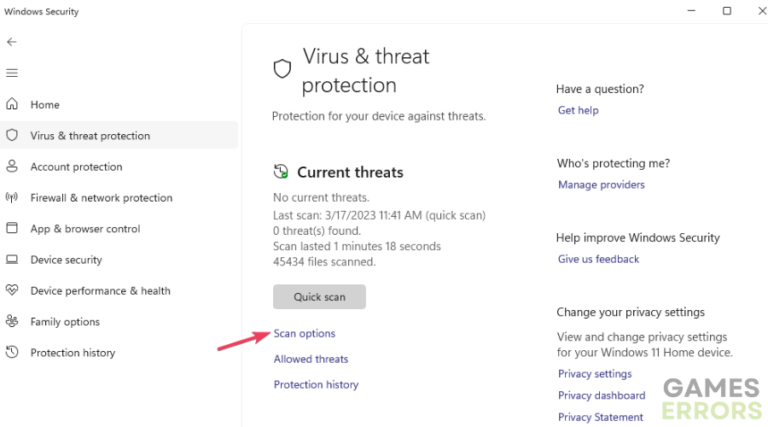Click the back arrow icon
Viewport: 768px width, 427px height.
pyautogui.click(x=12, y=42)
